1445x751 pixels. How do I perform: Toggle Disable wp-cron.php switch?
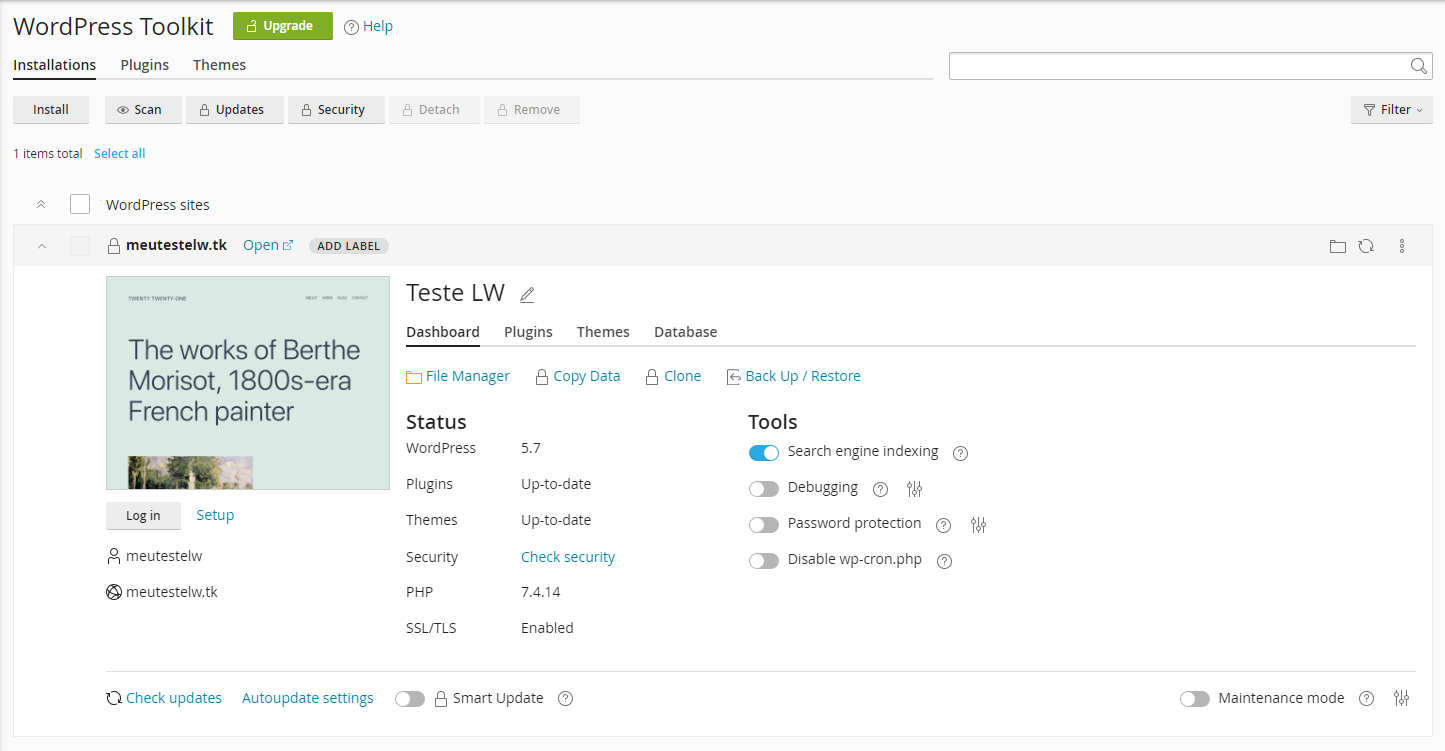[764, 561]
